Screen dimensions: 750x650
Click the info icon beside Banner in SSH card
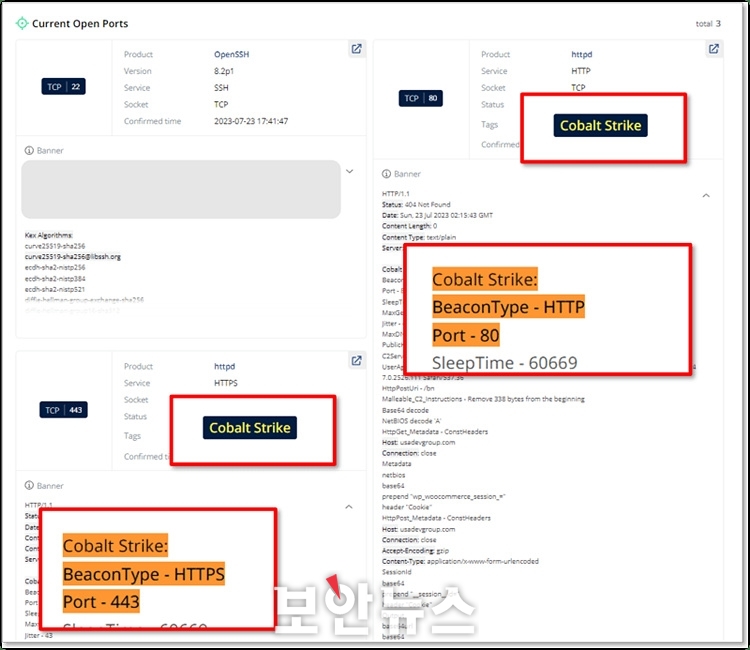pyautogui.click(x=29, y=151)
